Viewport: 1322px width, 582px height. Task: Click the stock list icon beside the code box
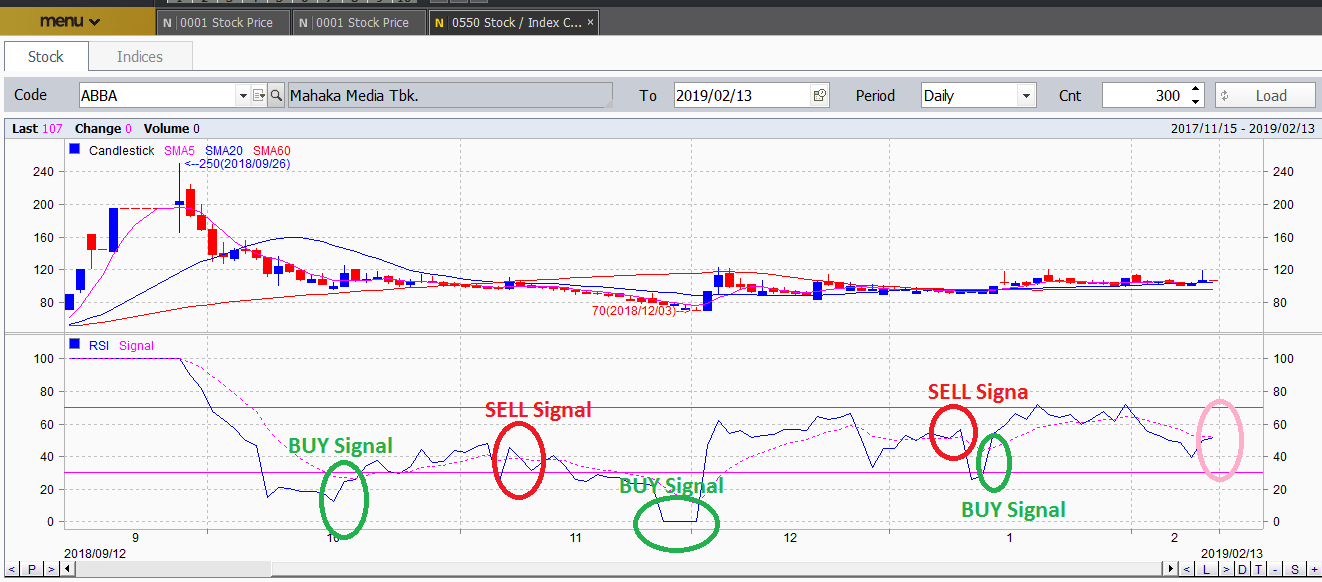click(260, 95)
